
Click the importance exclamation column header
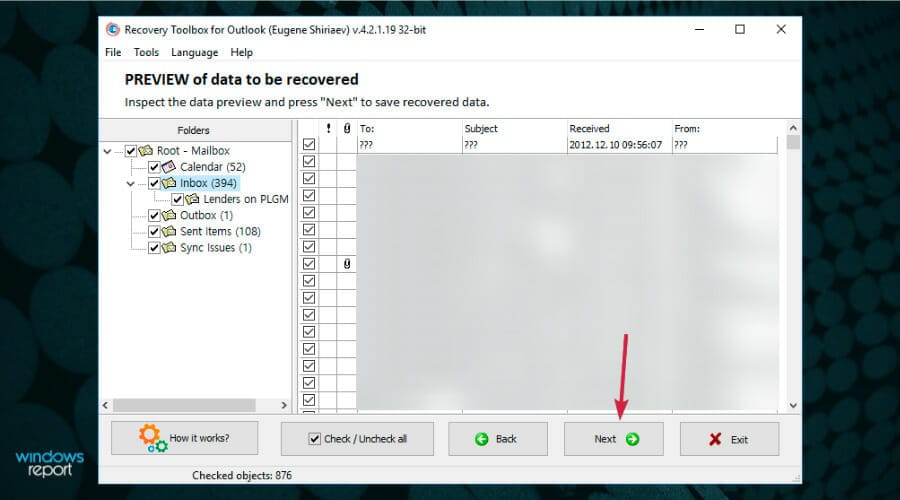[328, 129]
